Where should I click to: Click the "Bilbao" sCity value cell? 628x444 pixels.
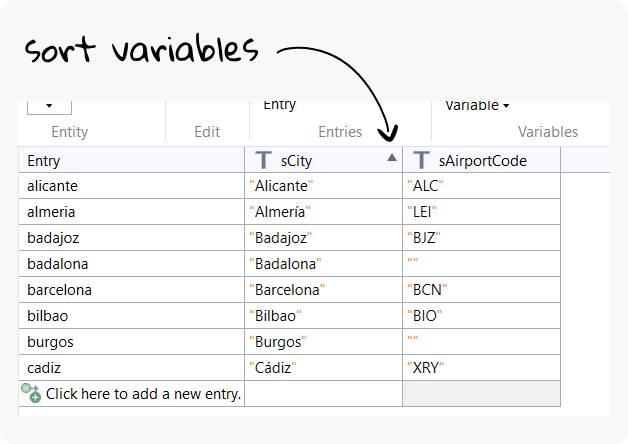pyautogui.click(x=323, y=316)
